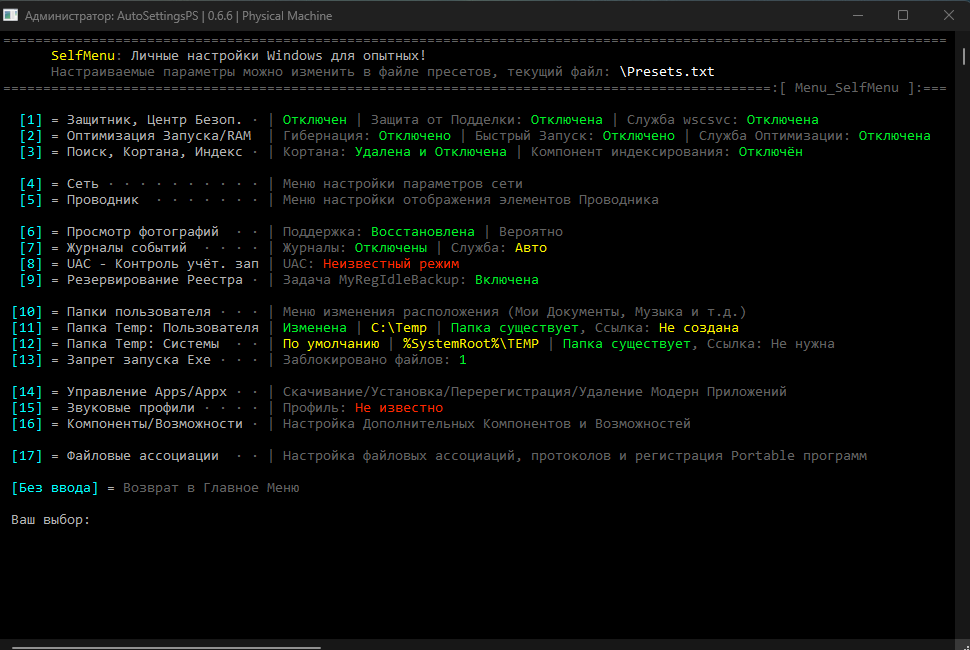
Task: Click the \Presets.txt file name
Action: point(667,72)
